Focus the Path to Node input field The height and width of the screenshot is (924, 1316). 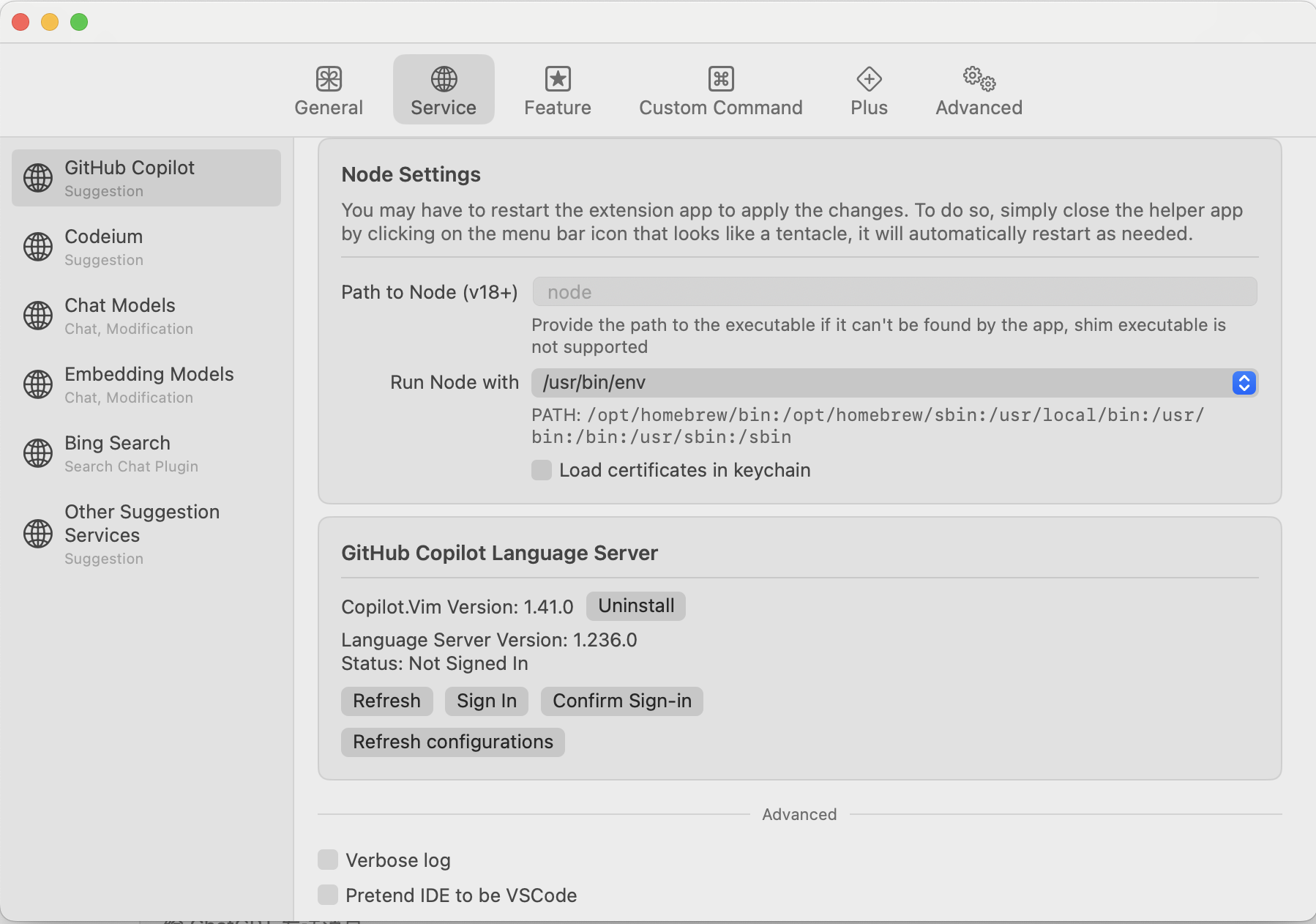(894, 291)
